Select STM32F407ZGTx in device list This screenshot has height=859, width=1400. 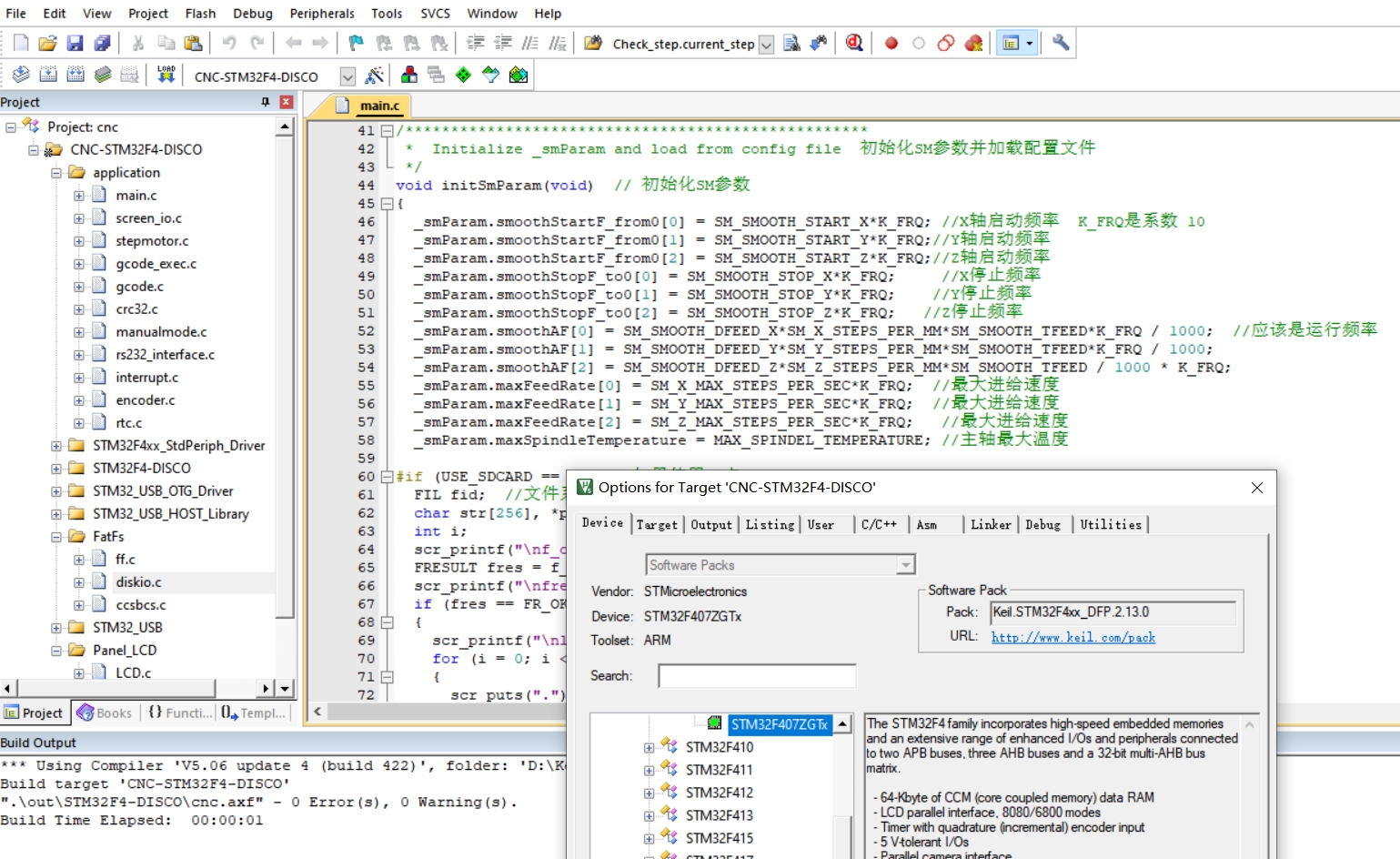click(x=780, y=725)
